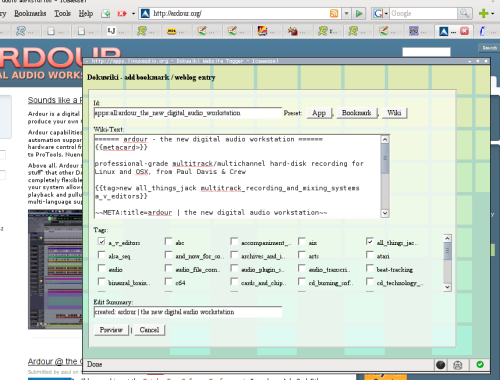Viewport: 500px width, 380px height.
Task: Open the address bar URL history dropdown
Action: pyautogui.click(x=346, y=14)
